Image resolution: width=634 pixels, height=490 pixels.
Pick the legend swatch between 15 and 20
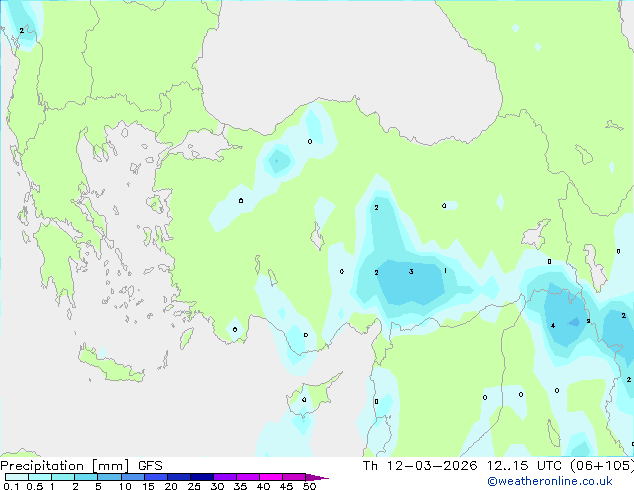point(156,477)
